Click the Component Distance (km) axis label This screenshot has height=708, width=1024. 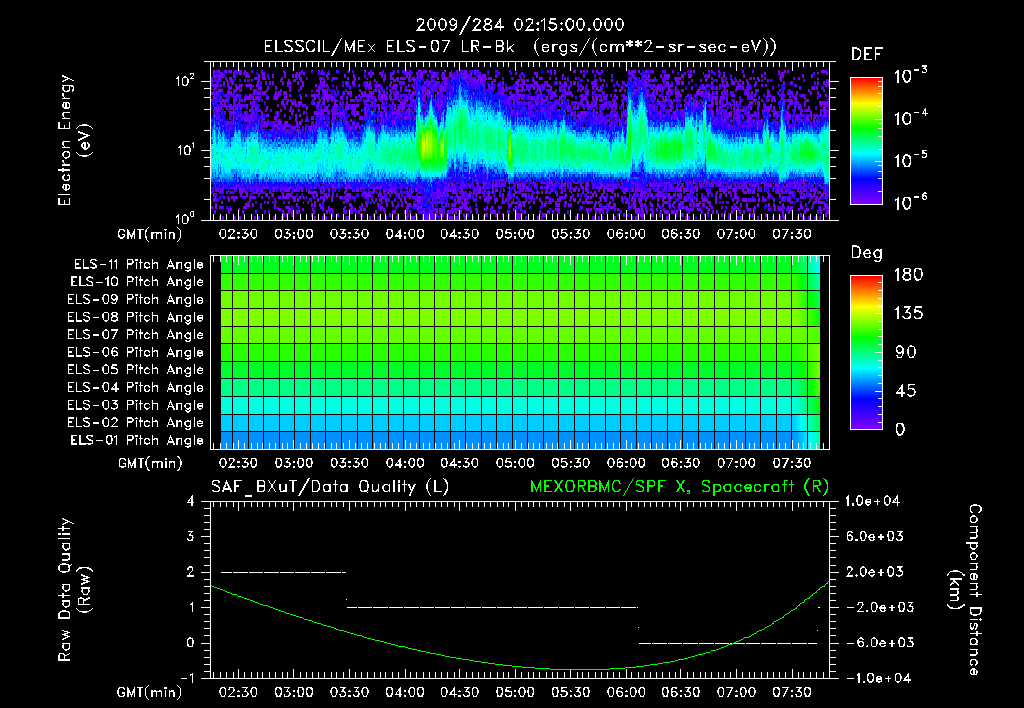[965, 590]
